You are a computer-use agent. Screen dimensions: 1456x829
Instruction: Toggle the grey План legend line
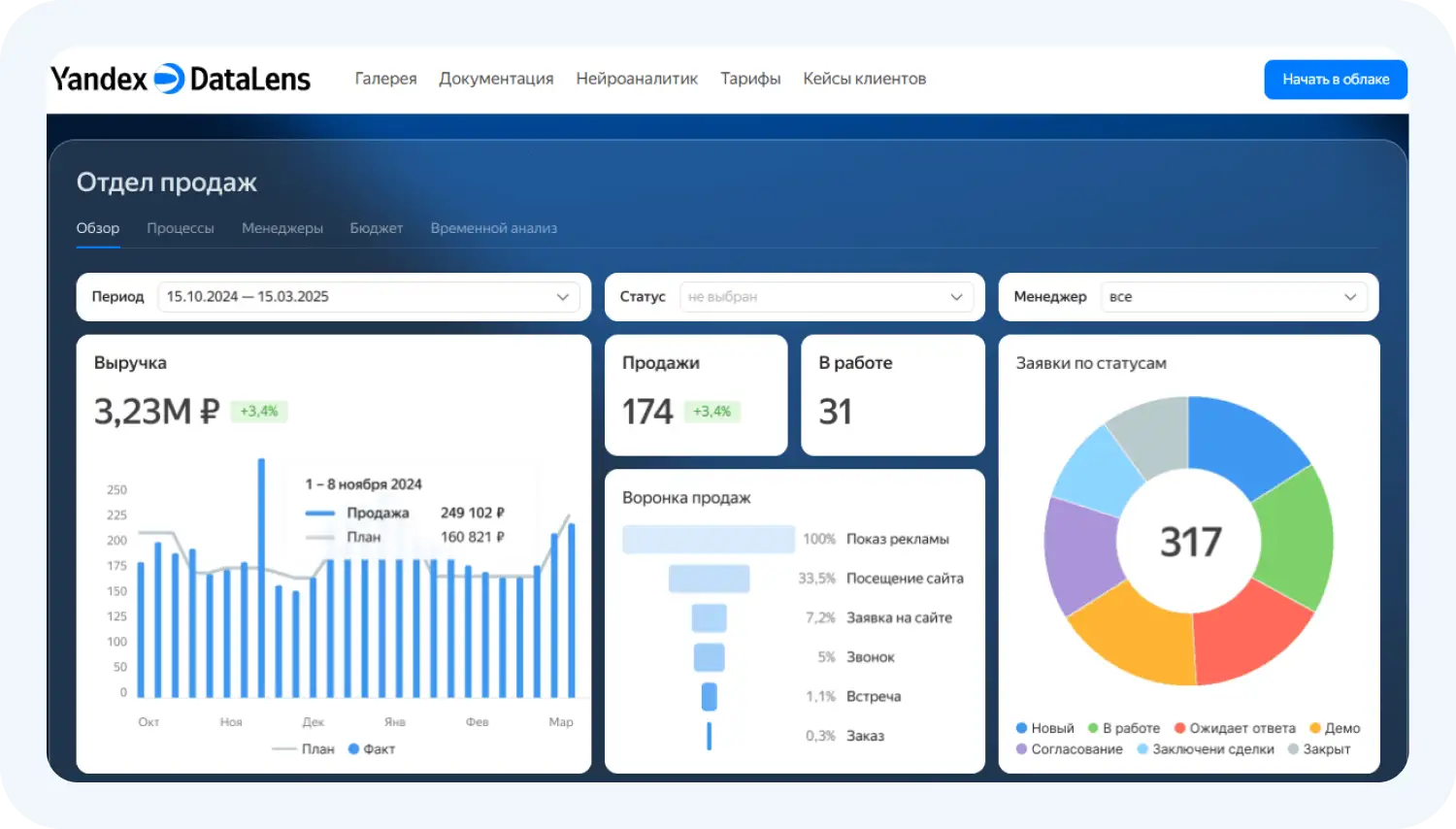[x=284, y=748]
